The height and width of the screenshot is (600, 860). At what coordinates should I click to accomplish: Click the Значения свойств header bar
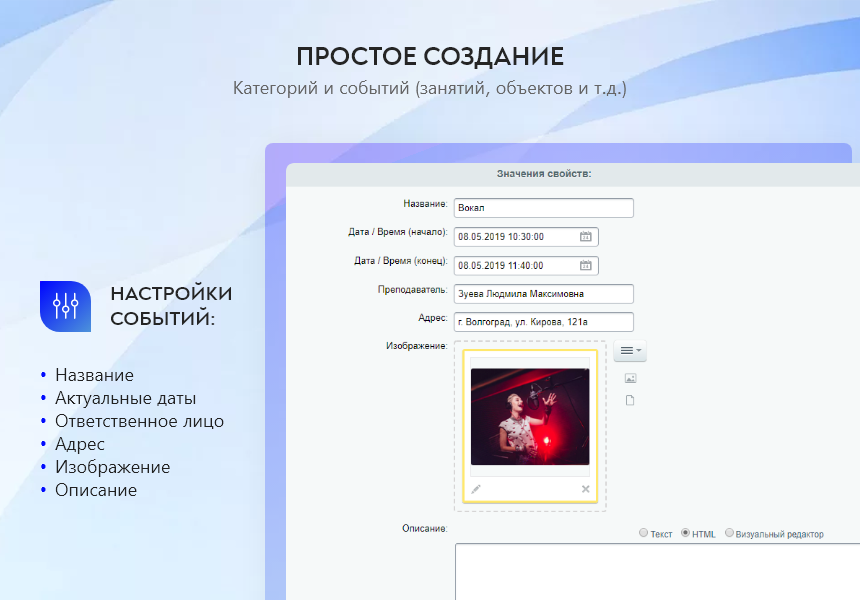click(x=544, y=174)
